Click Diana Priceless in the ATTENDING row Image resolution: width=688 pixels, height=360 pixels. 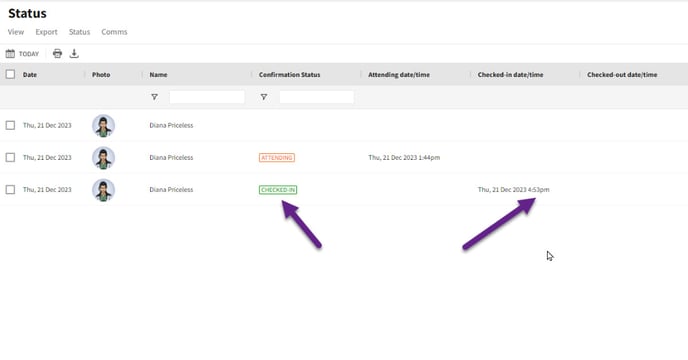171,157
